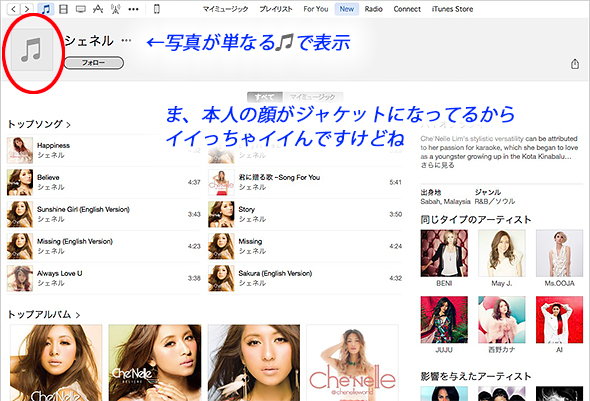Select the すべて filter toggle
This screenshot has height=401, width=590.
(x=265, y=97)
